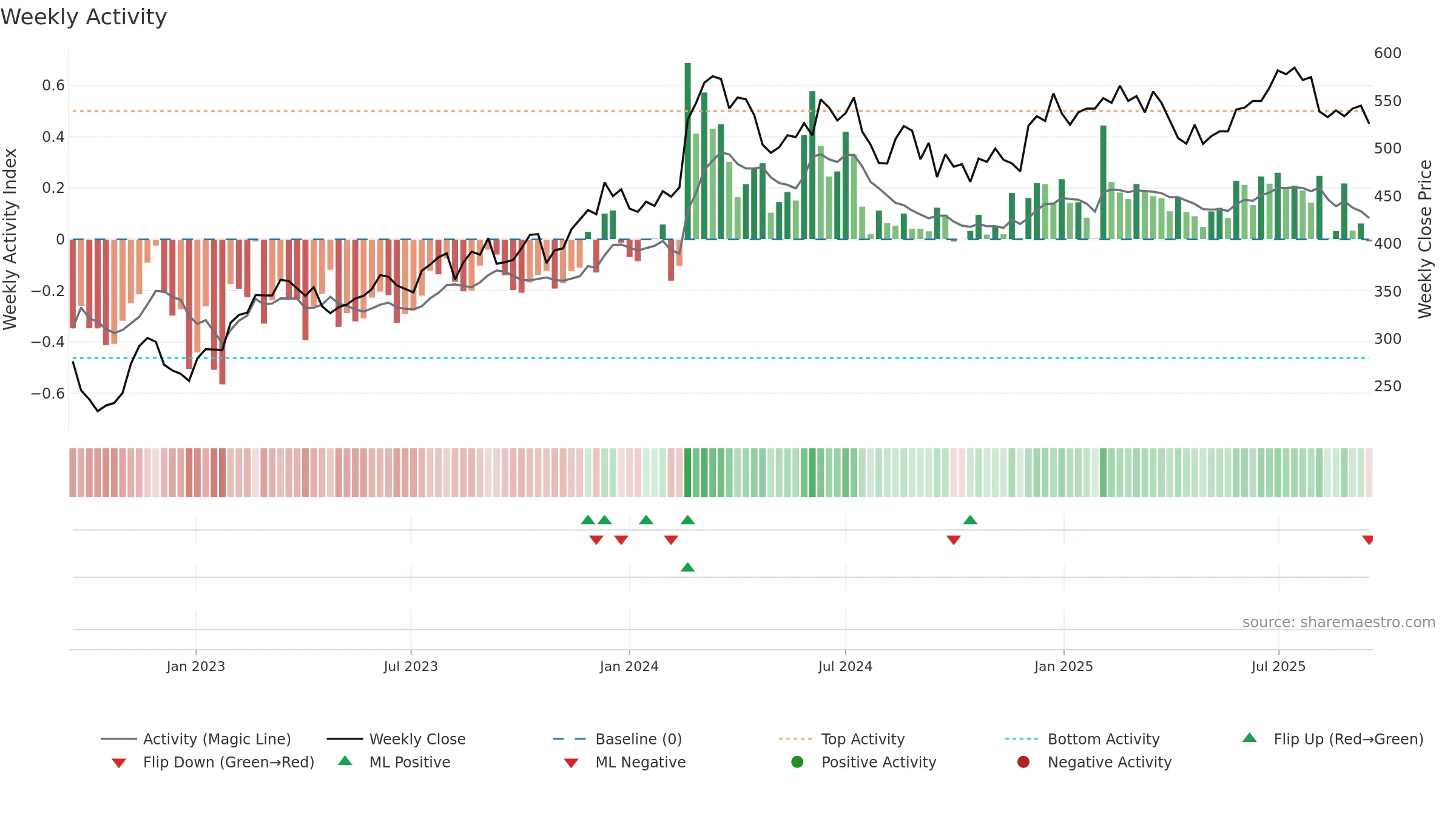Click the lowest red bar reaching -0.6
Screen dimensions: 1456x819
point(222,312)
